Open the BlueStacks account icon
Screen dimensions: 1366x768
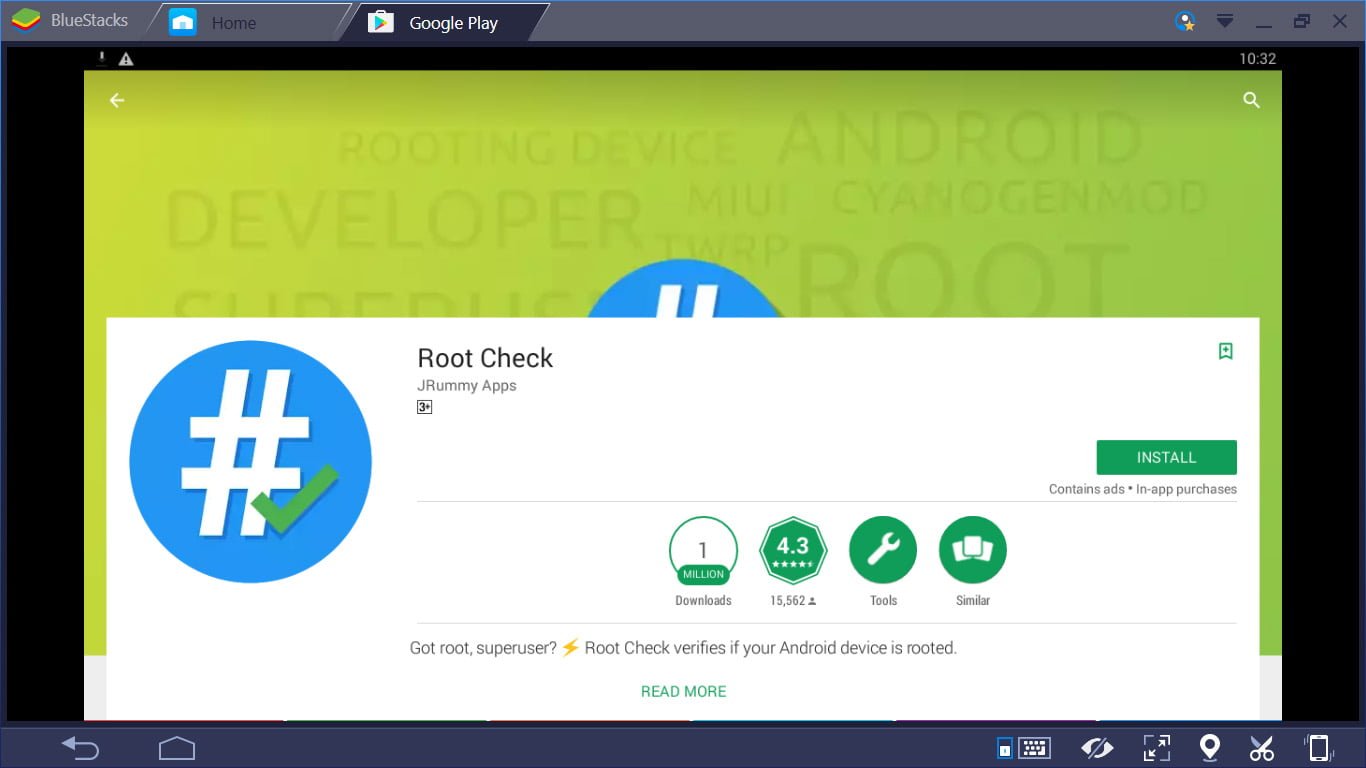click(x=1186, y=21)
